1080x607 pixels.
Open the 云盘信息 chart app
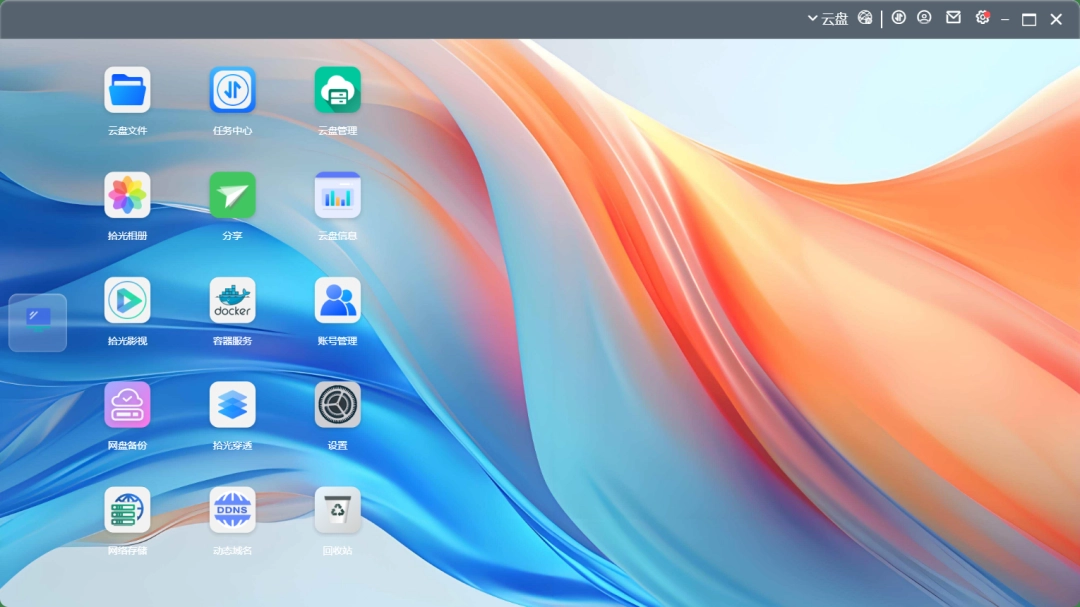pyautogui.click(x=337, y=195)
